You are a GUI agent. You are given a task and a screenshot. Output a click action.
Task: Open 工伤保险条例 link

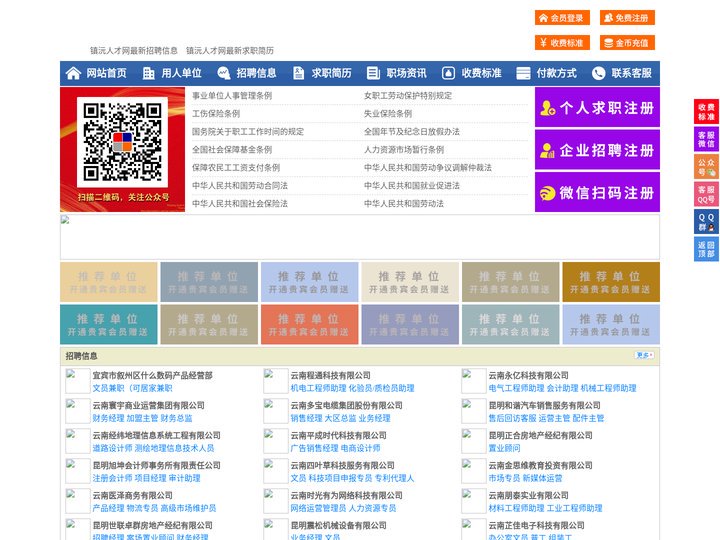(x=216, y=113)
